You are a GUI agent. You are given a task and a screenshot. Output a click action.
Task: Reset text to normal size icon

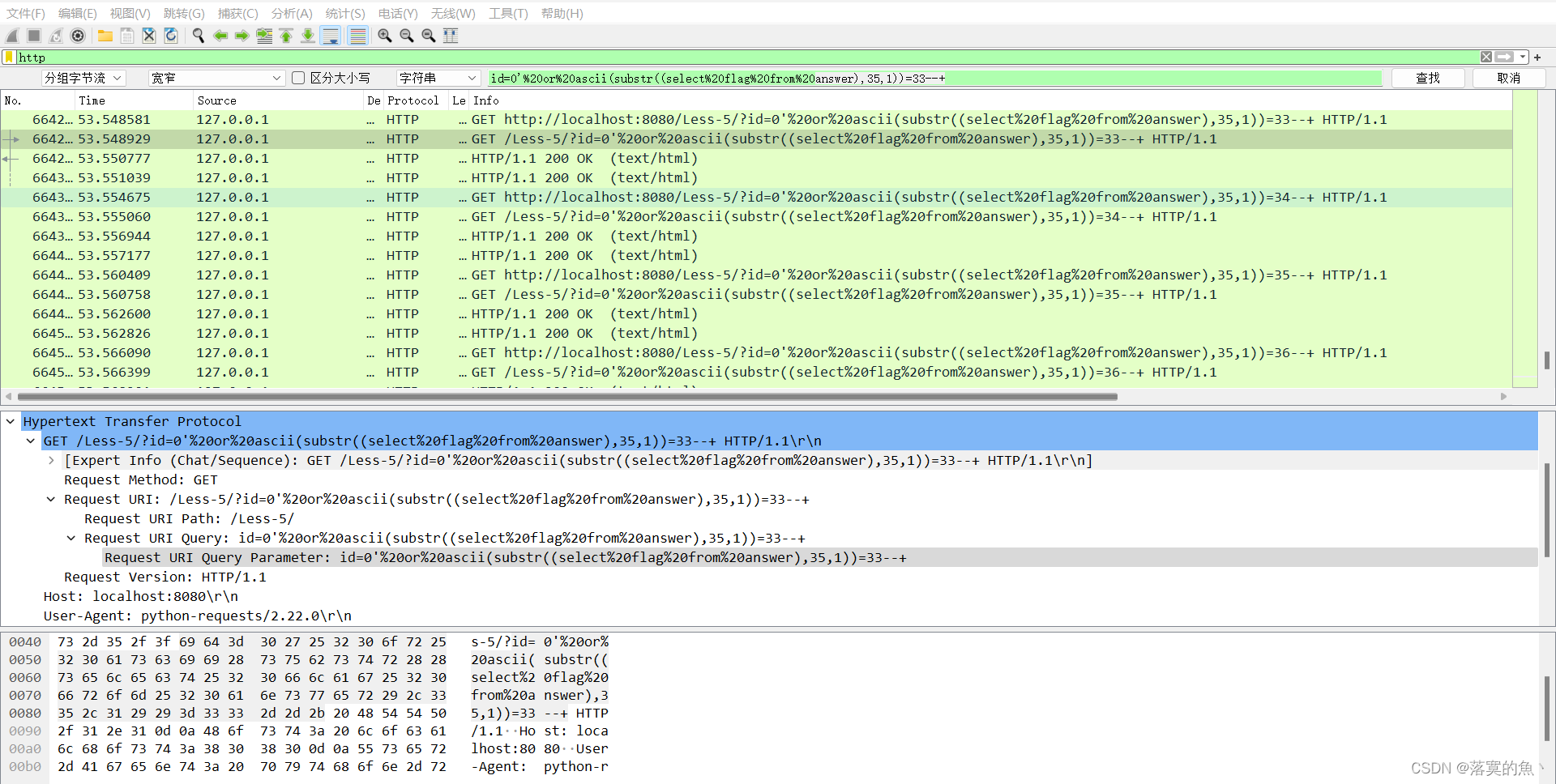point(429,36)
